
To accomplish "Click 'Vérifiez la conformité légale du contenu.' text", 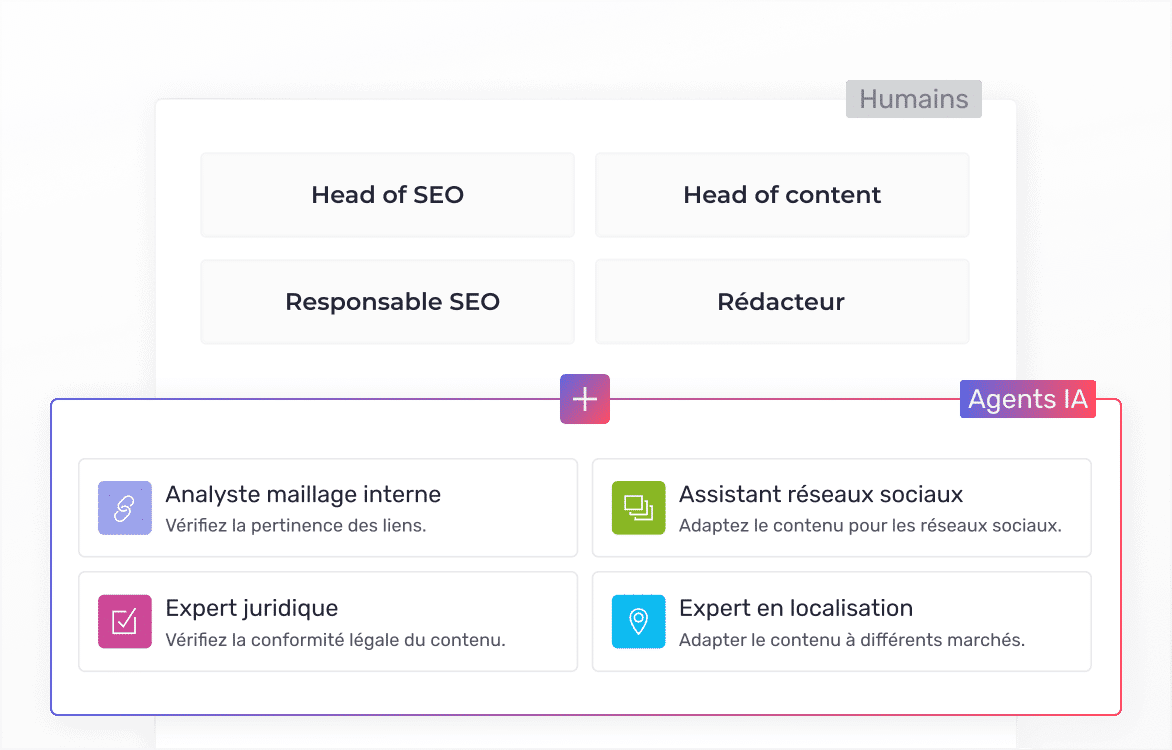I will [335, 640].
